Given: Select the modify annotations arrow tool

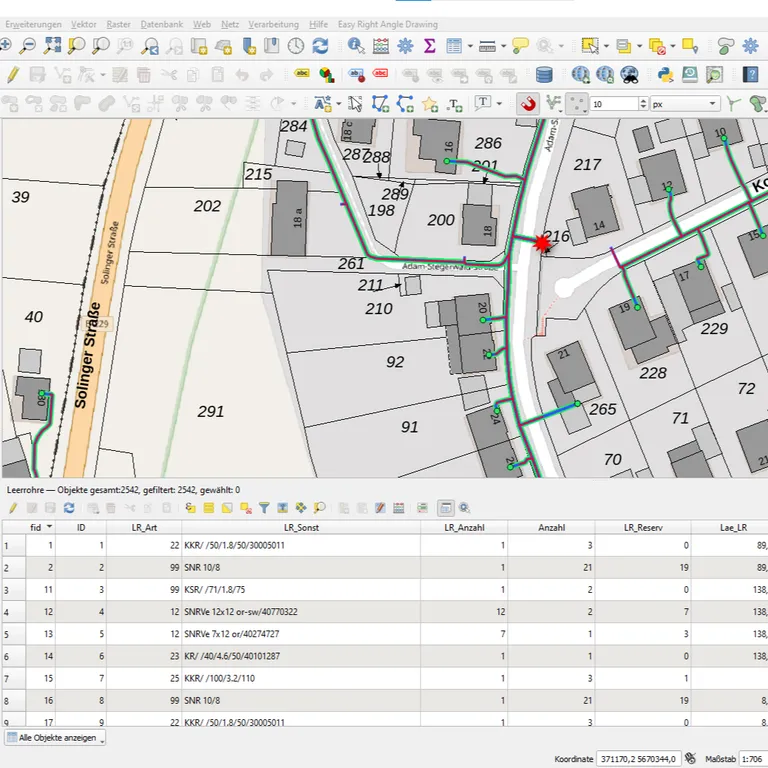Looking at the screenshot, I should click(x=355, y=104).
